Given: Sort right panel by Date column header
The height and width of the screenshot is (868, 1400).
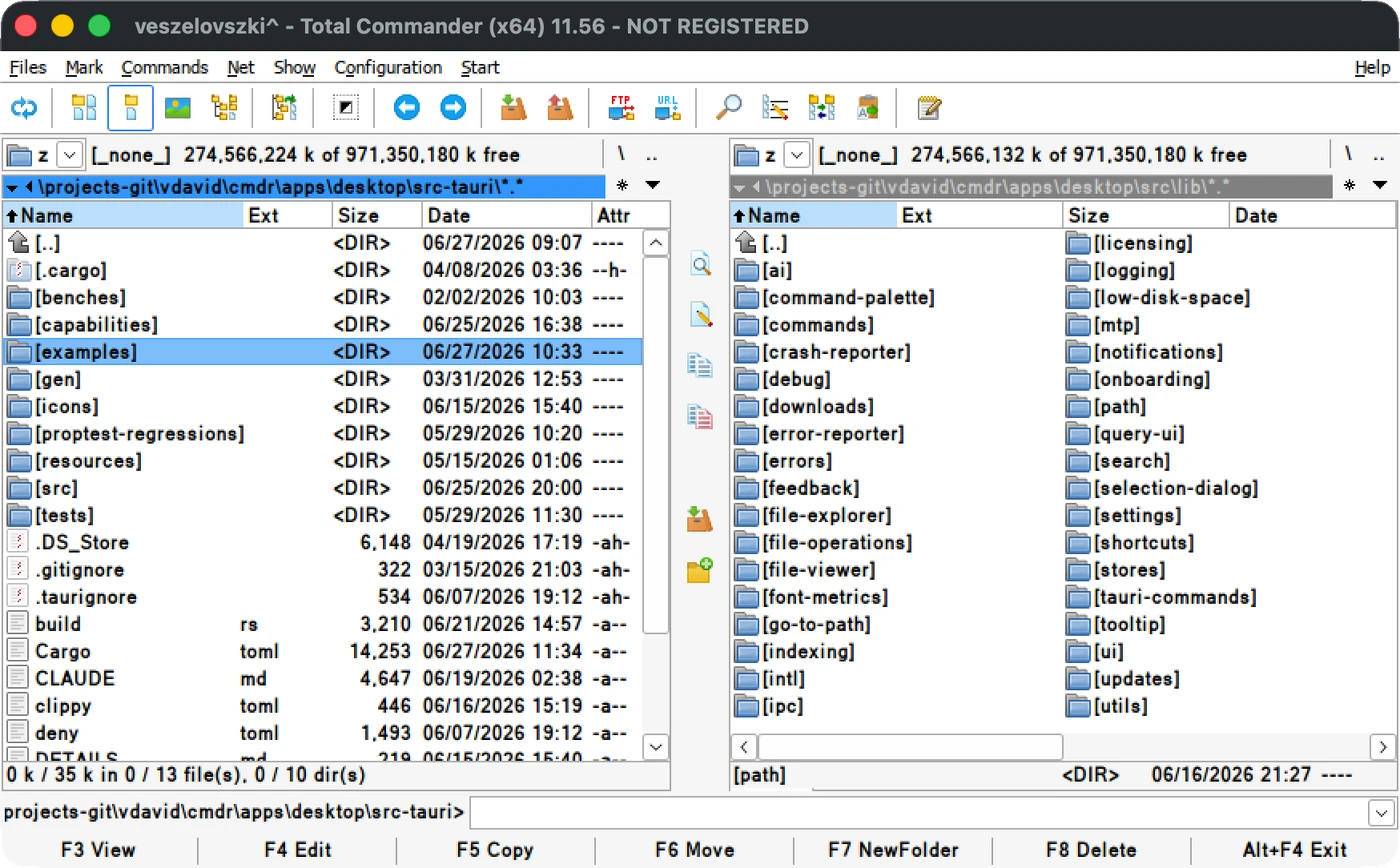Looking at the screenshot, I should coord(1313,215).
